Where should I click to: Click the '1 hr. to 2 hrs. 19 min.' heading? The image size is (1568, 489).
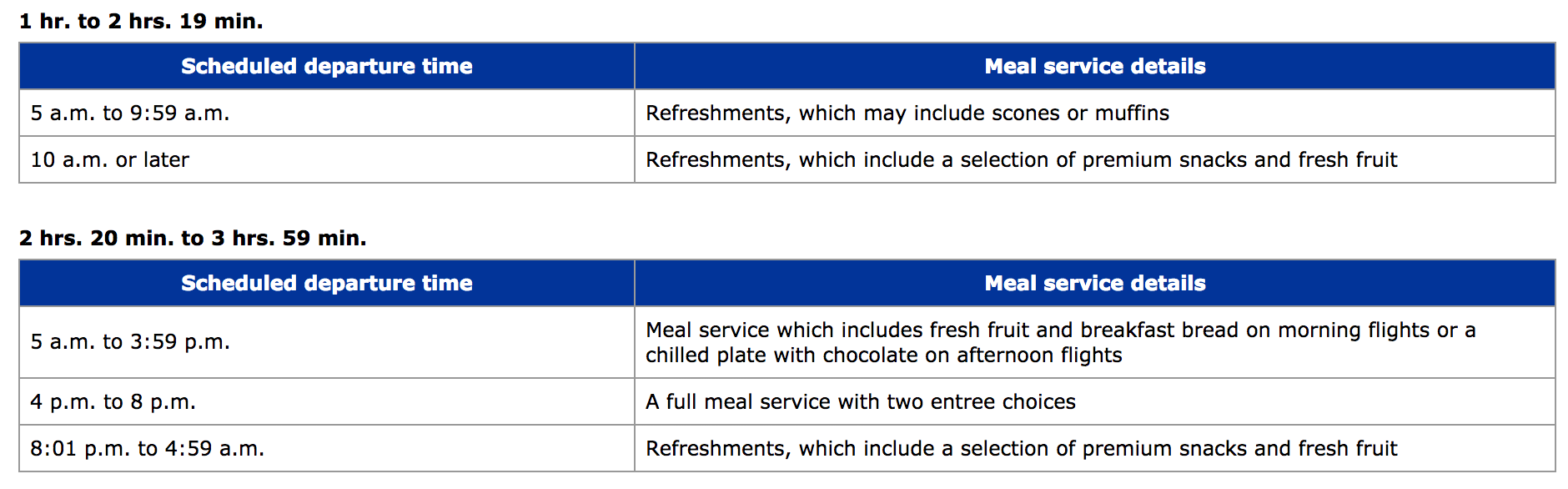click(141, 21)
